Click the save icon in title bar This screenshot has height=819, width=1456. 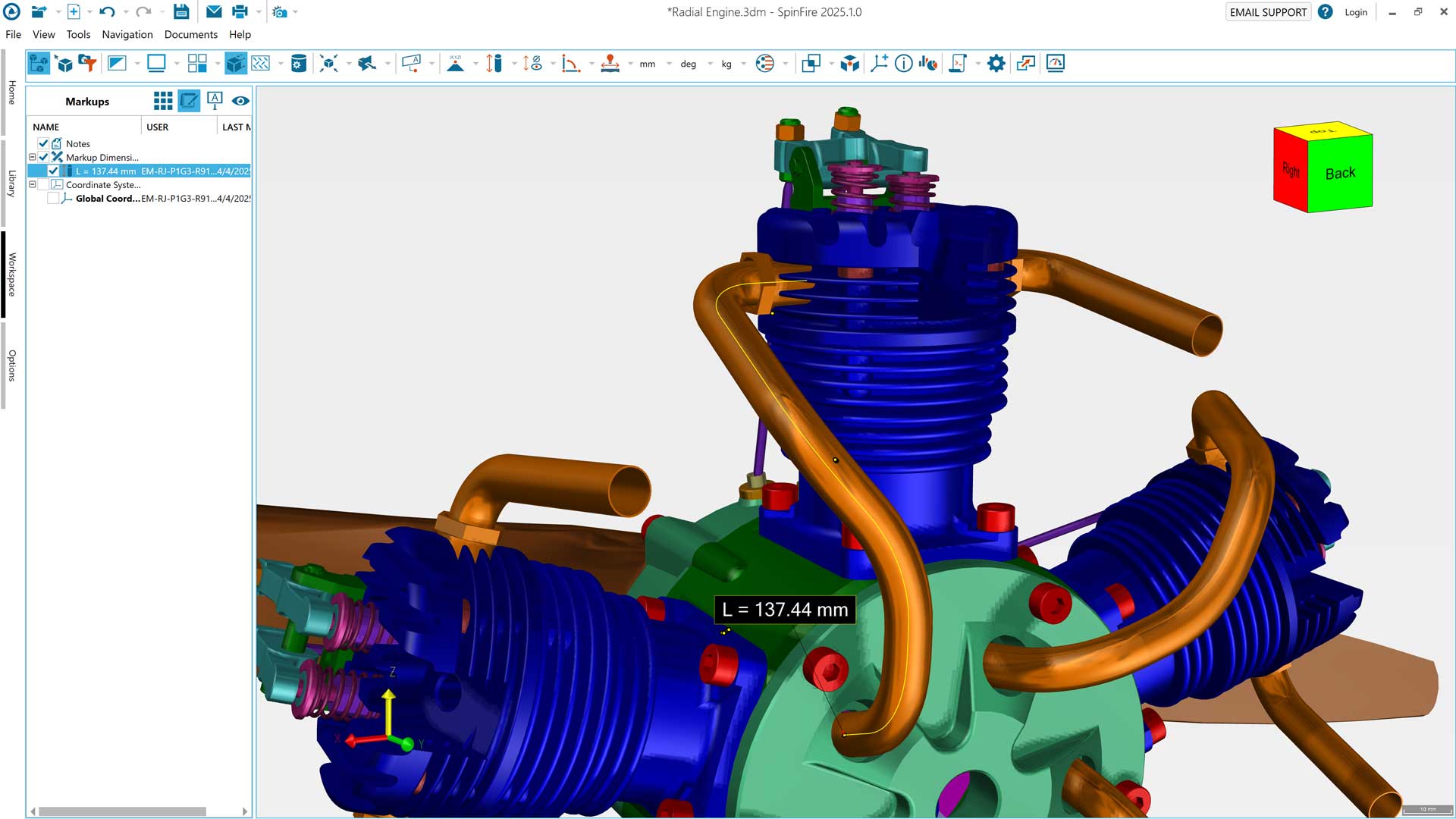180,12
